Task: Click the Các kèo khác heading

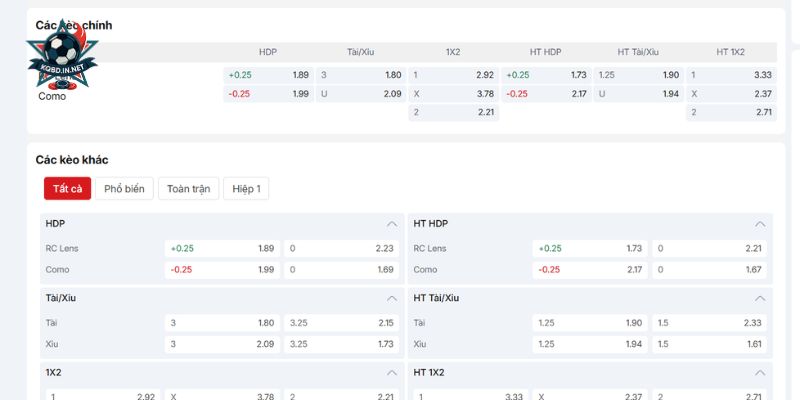Action: pyautogui.click(x=72, y=160)
